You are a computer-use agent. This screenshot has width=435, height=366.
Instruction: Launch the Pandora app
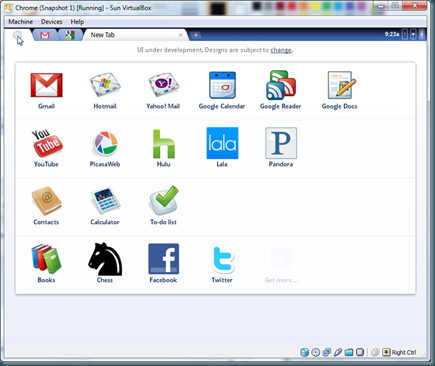(281, 143)
